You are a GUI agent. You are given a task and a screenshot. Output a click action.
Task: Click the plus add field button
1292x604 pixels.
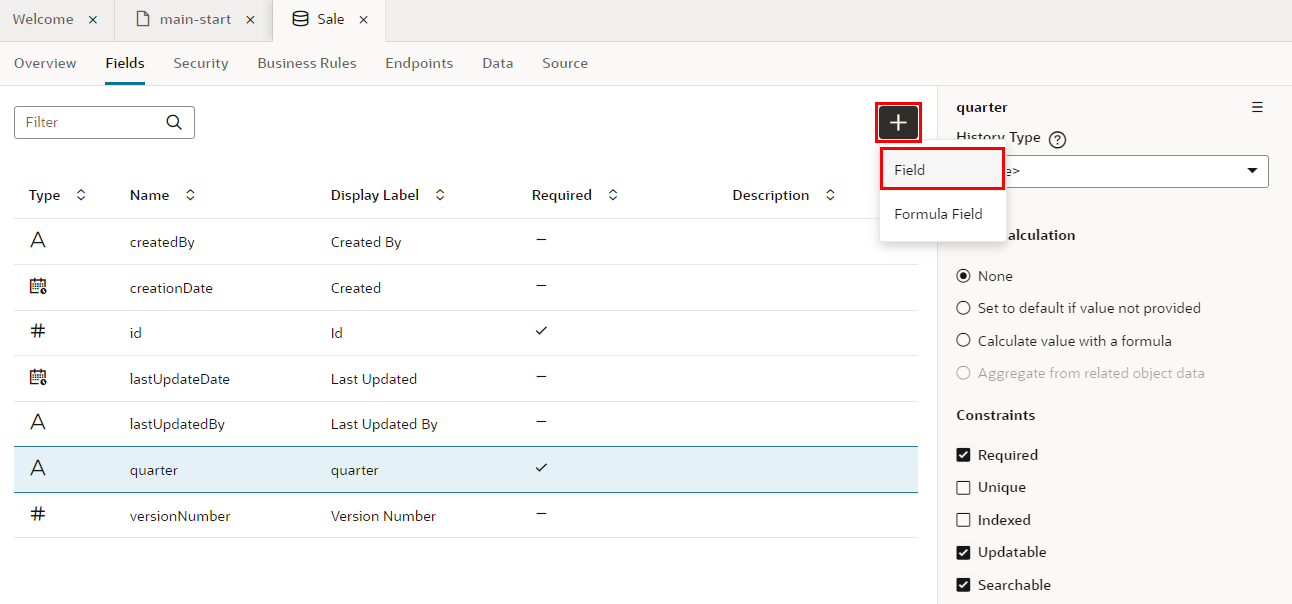tap(898, 122)
